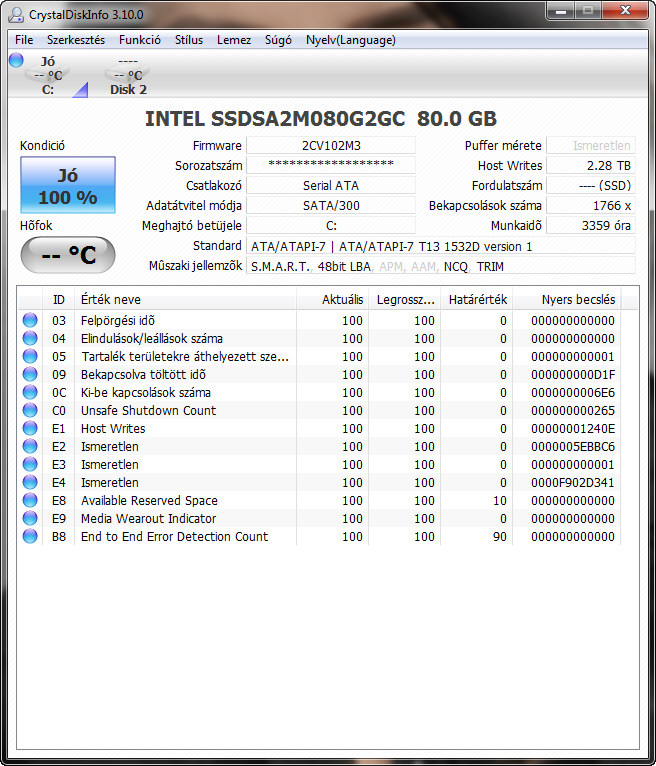Image resolution: width=656 pixels, height=766 pixels.
Task: Click the Puffer mérete Ismeretlen field
Action: pos(591,146)
